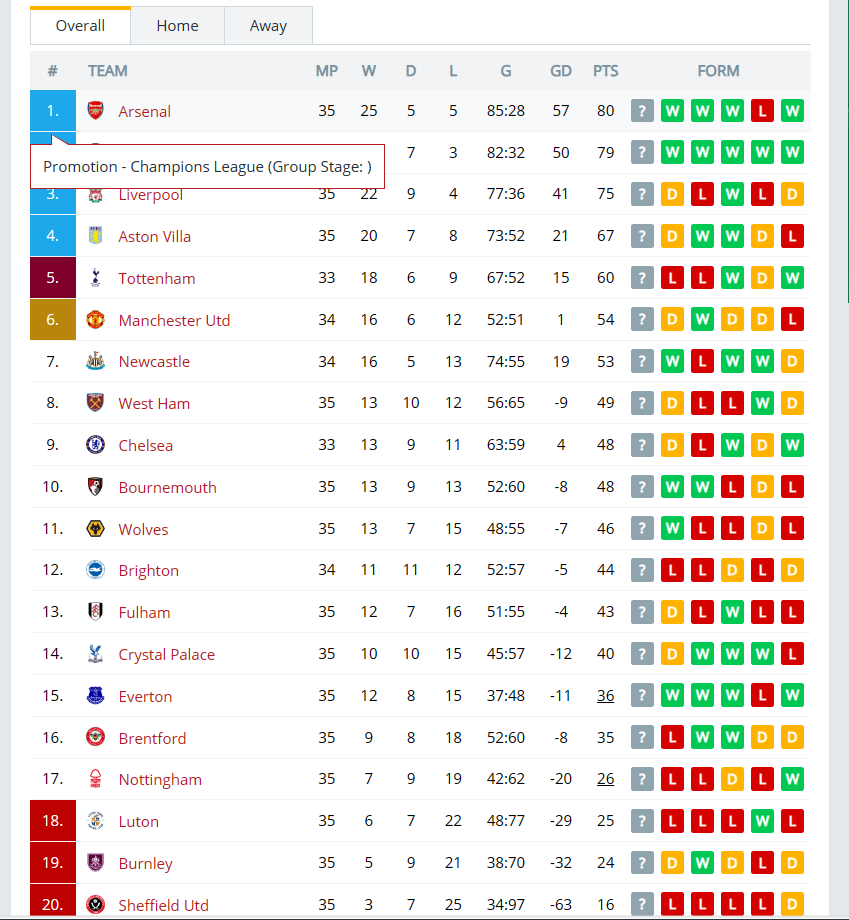Select the Overall standings tab
The image size is (849, 920).
coord(80,26)
